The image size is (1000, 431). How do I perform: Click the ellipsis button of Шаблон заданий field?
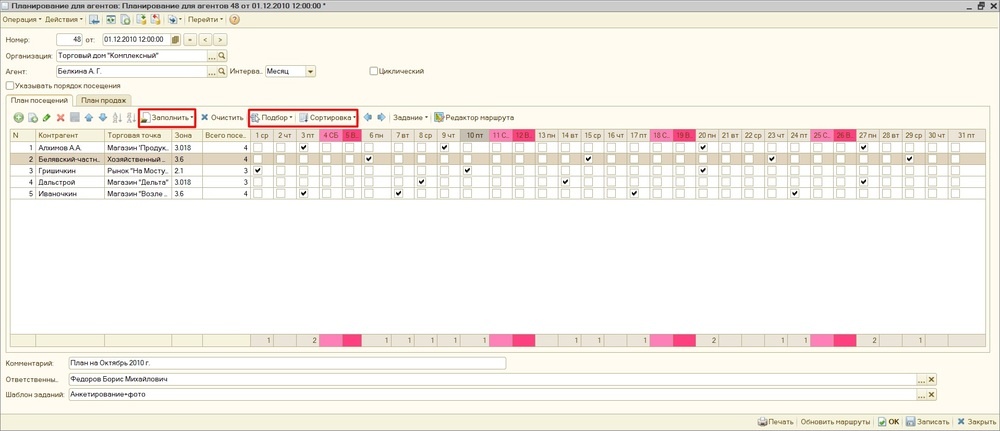pyautogui.click(x=922, y=395)
